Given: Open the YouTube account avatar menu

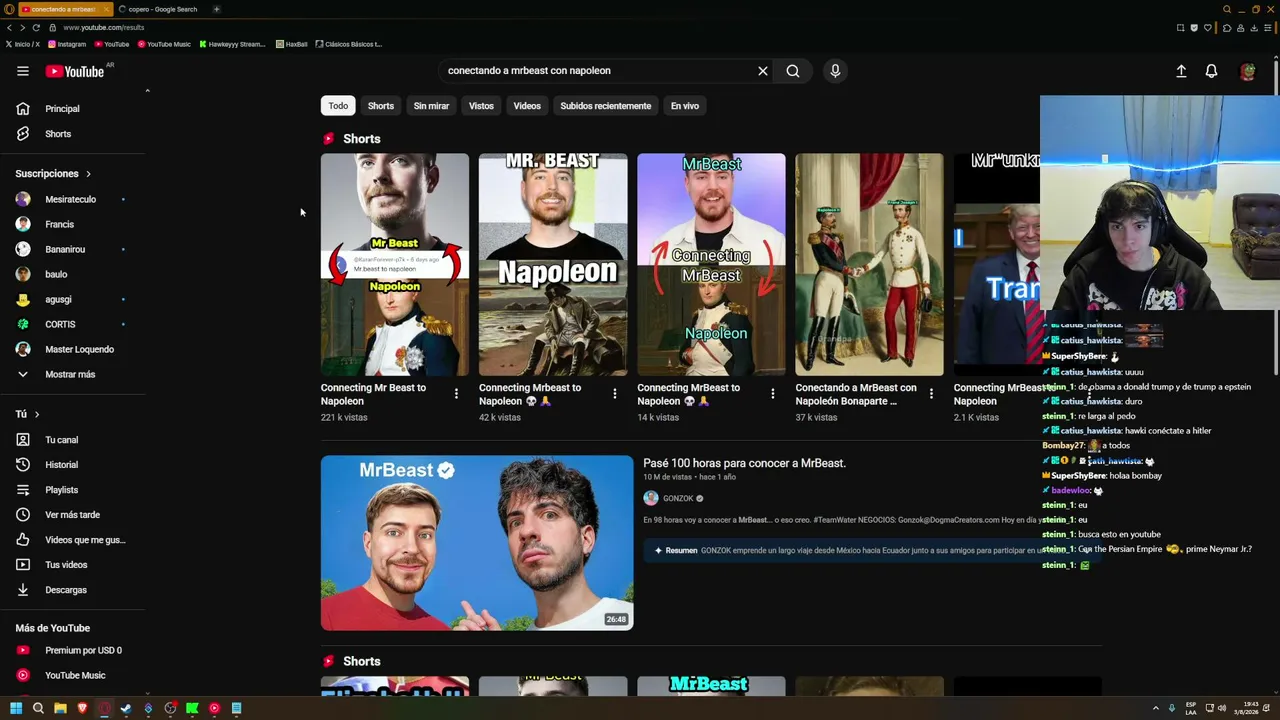Looking at the screenshot, I should pyautogui.click(x=1247, y=71).
